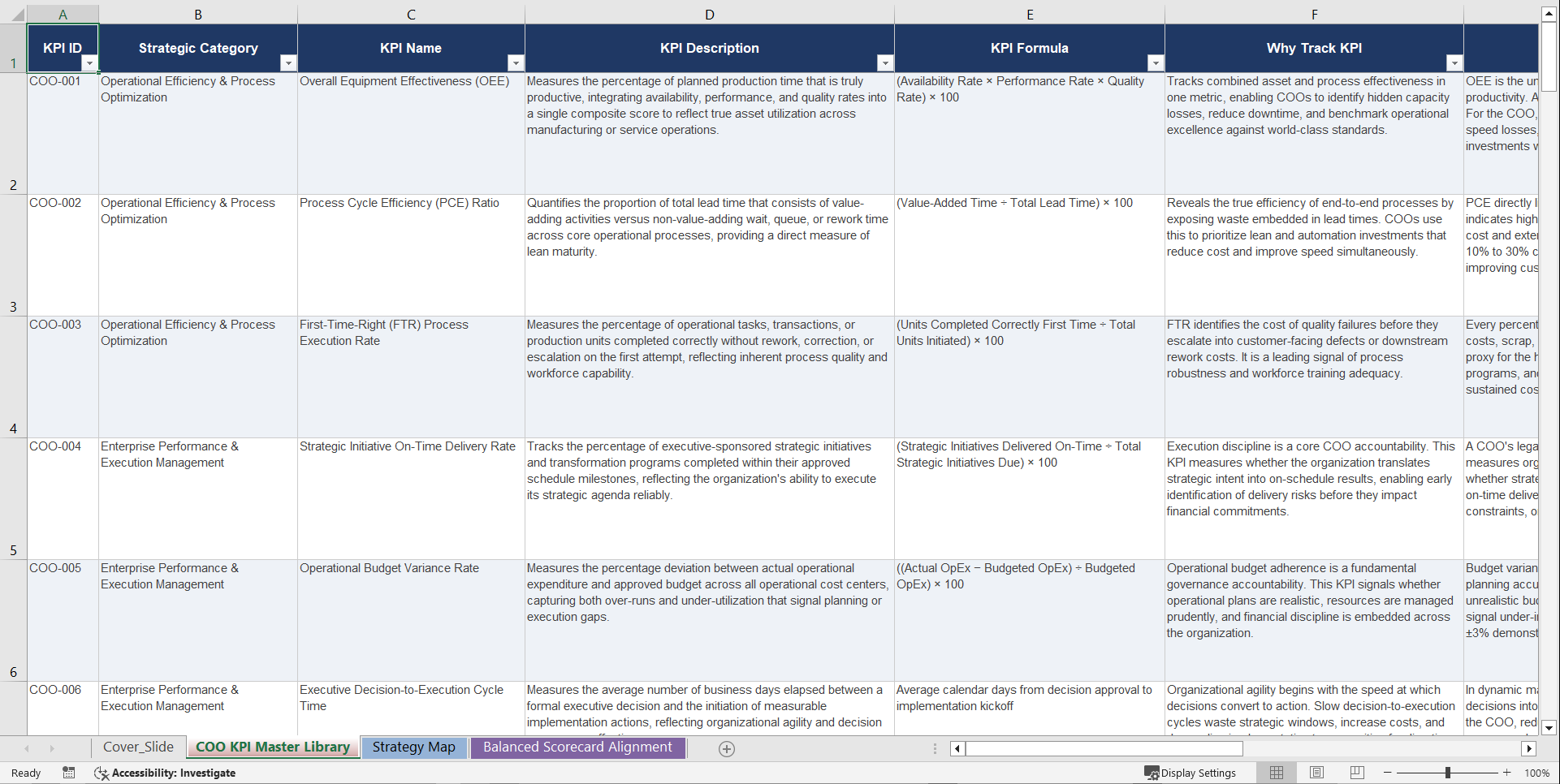Select Process Cycle Efficiency (PCE) Ratio cell
Screen dimensions: 1560x784
coord(411,255)
